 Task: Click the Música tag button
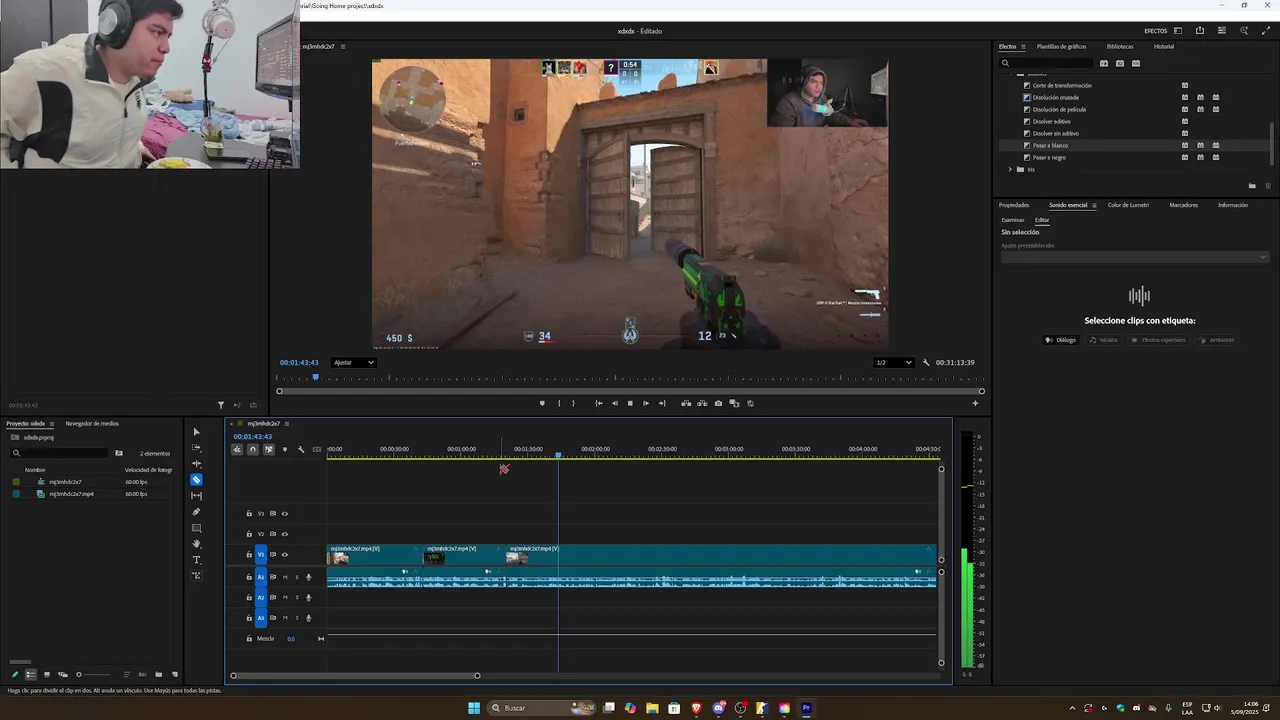coord(1104,340)
